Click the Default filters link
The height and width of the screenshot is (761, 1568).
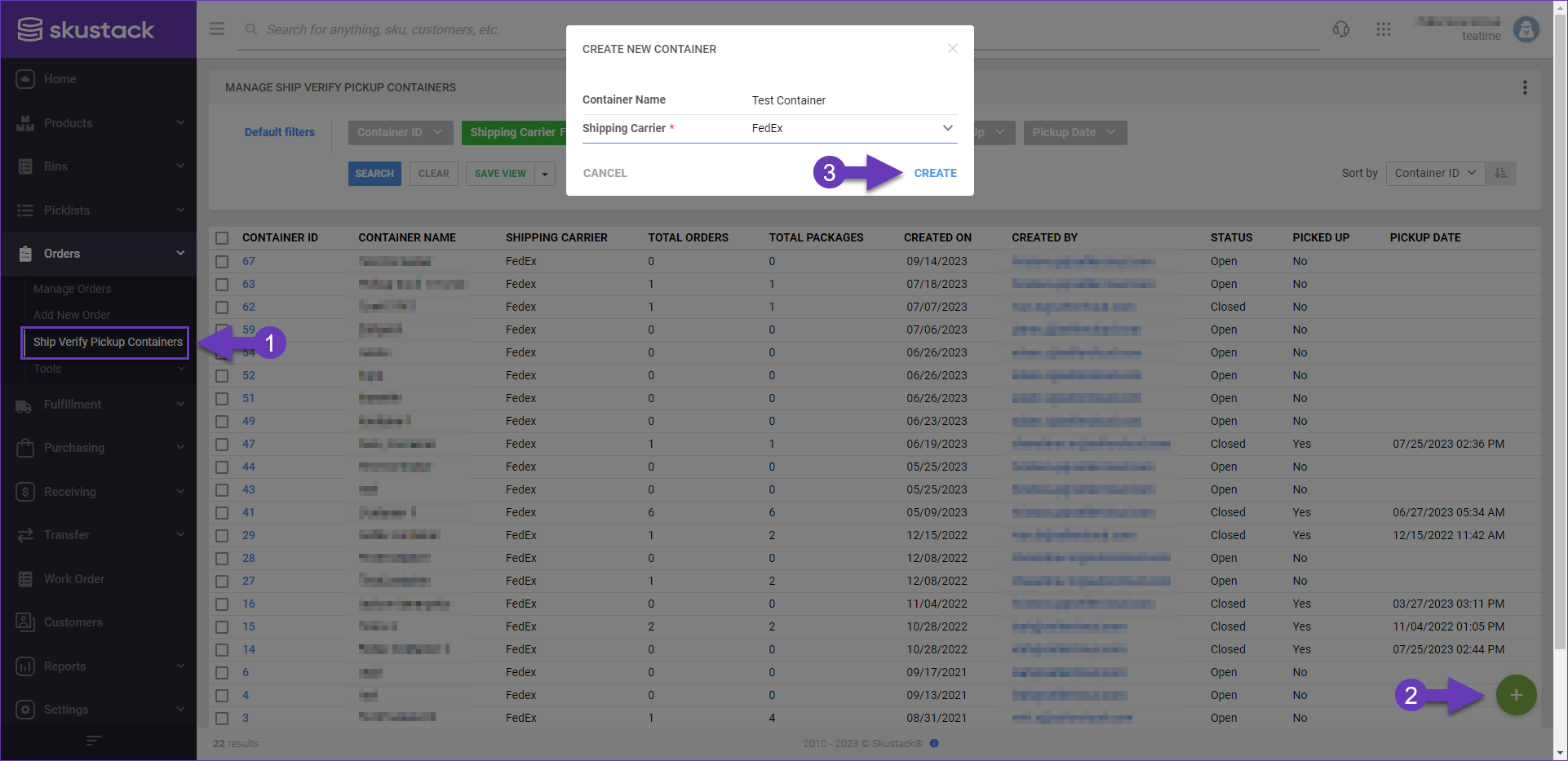click(280, 132)
